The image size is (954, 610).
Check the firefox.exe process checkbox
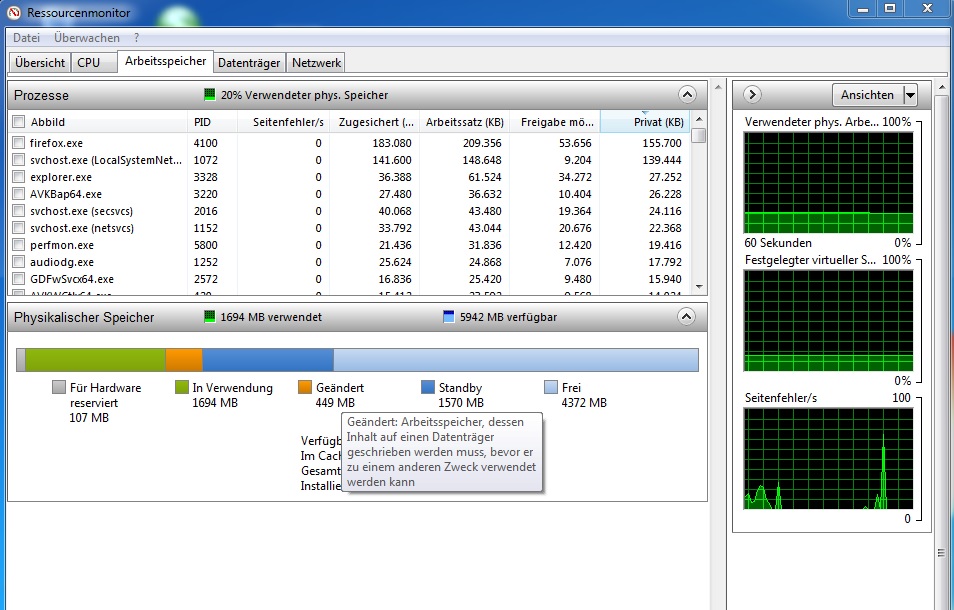tap(19, 142)
